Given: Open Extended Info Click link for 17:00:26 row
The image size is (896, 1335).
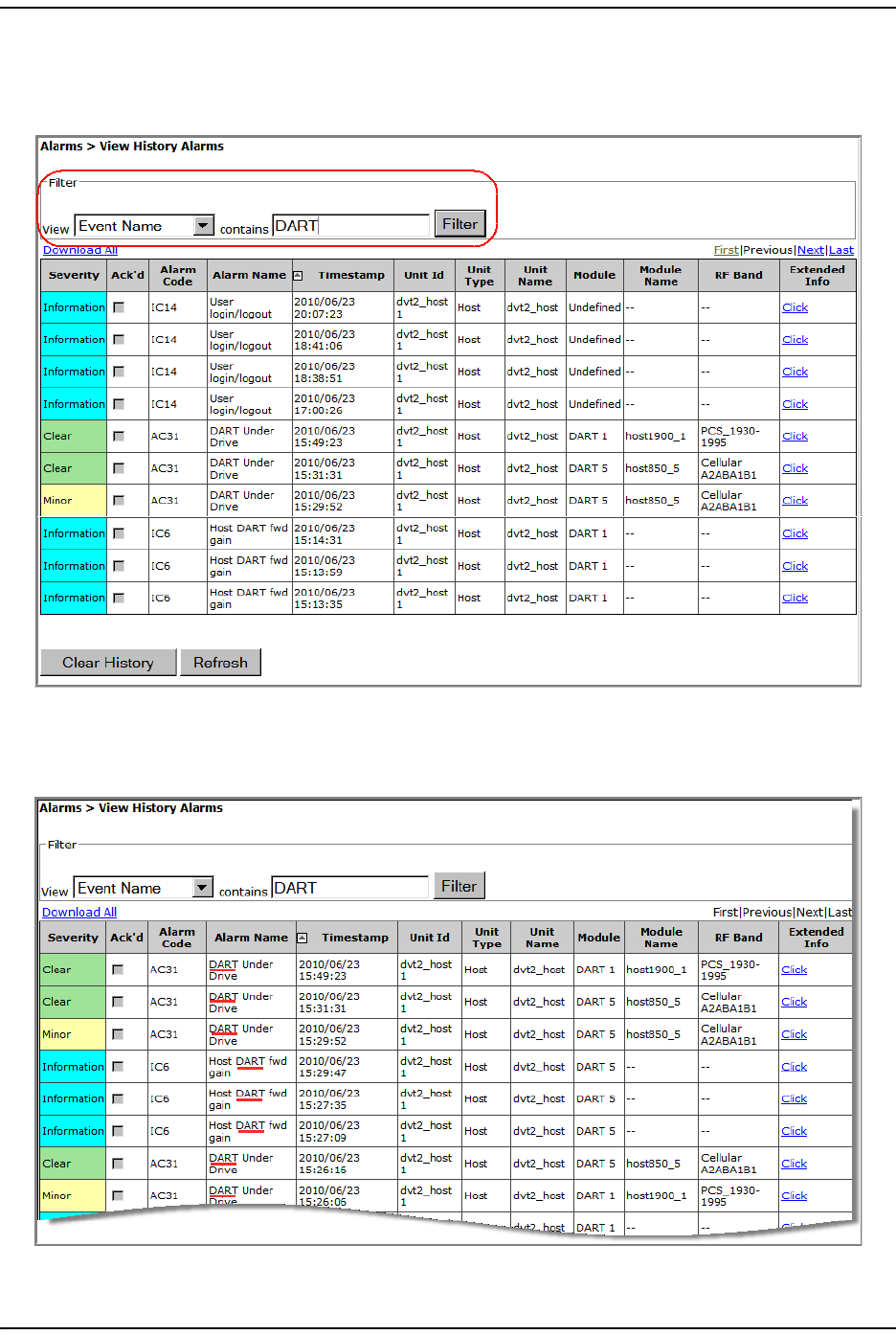Looking at the screenshot, I should [795, 404].
